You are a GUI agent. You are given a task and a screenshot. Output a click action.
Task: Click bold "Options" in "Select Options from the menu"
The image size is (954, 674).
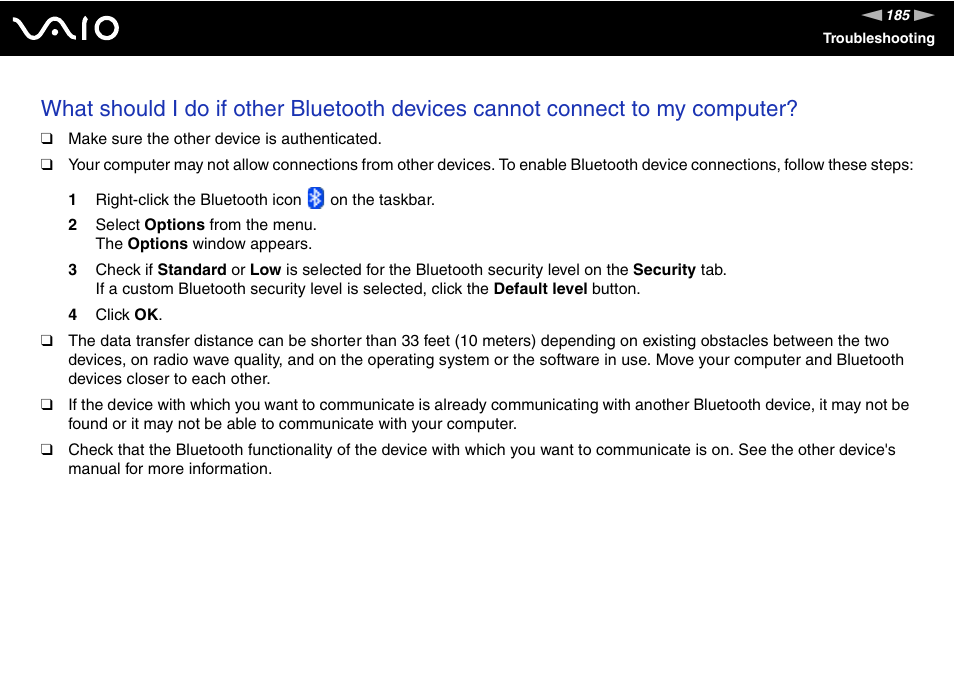coord(174,225)
